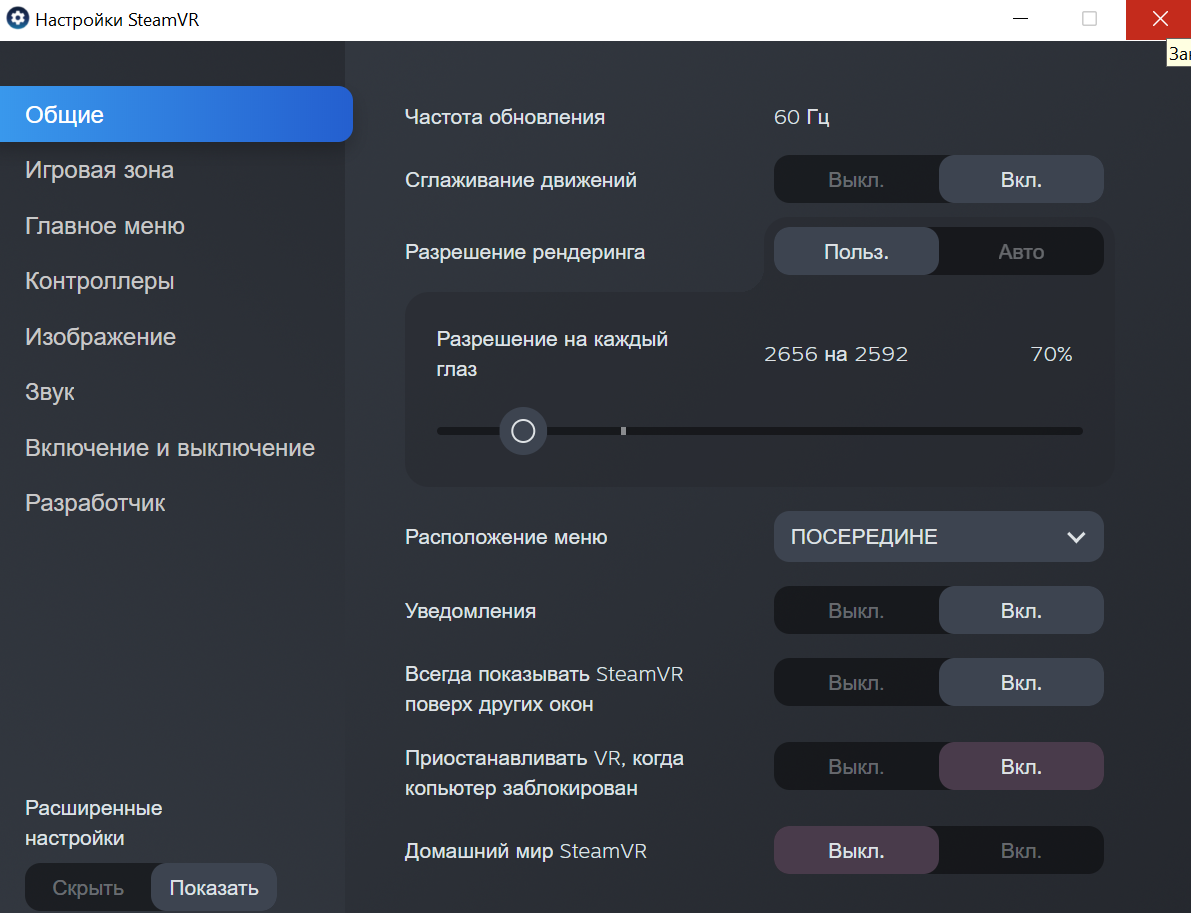The image size is (1191, 913).
Task: Enable Домашний мир SteamVR with Вкл.
Action: [x=1021, y=851]
